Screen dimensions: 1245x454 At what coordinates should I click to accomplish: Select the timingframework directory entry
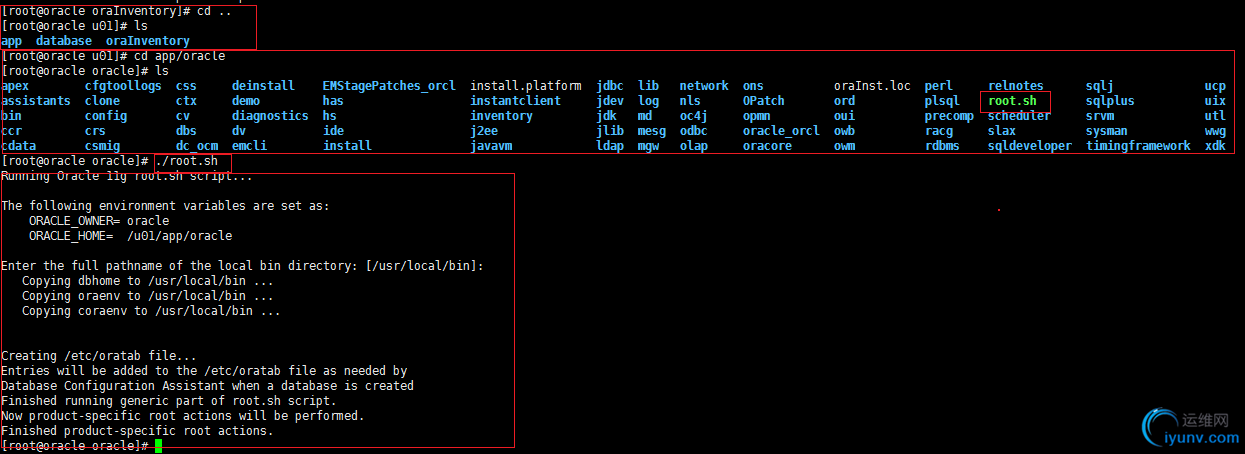(1138, 146)
